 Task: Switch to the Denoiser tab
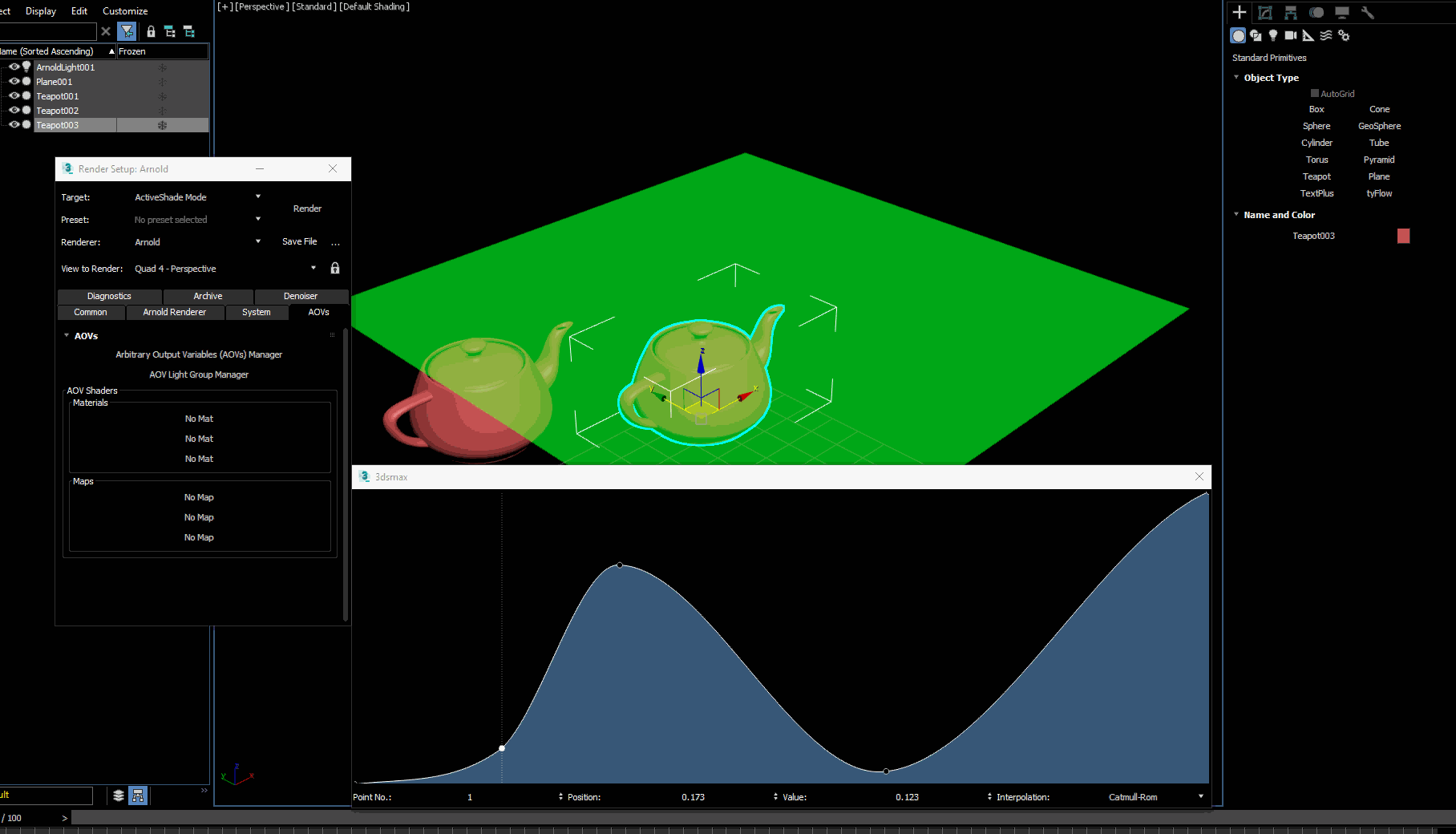click(301, 296)
